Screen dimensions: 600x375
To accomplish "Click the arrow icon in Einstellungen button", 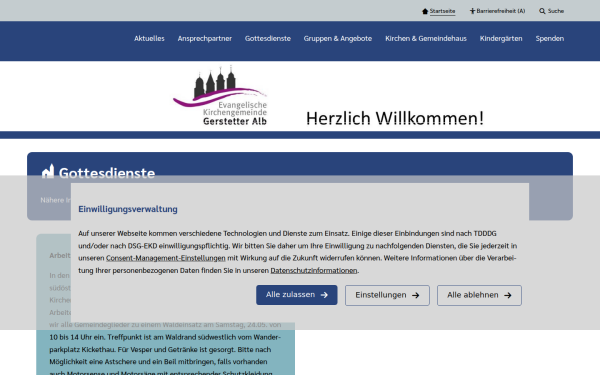I will tap(416, 295).
